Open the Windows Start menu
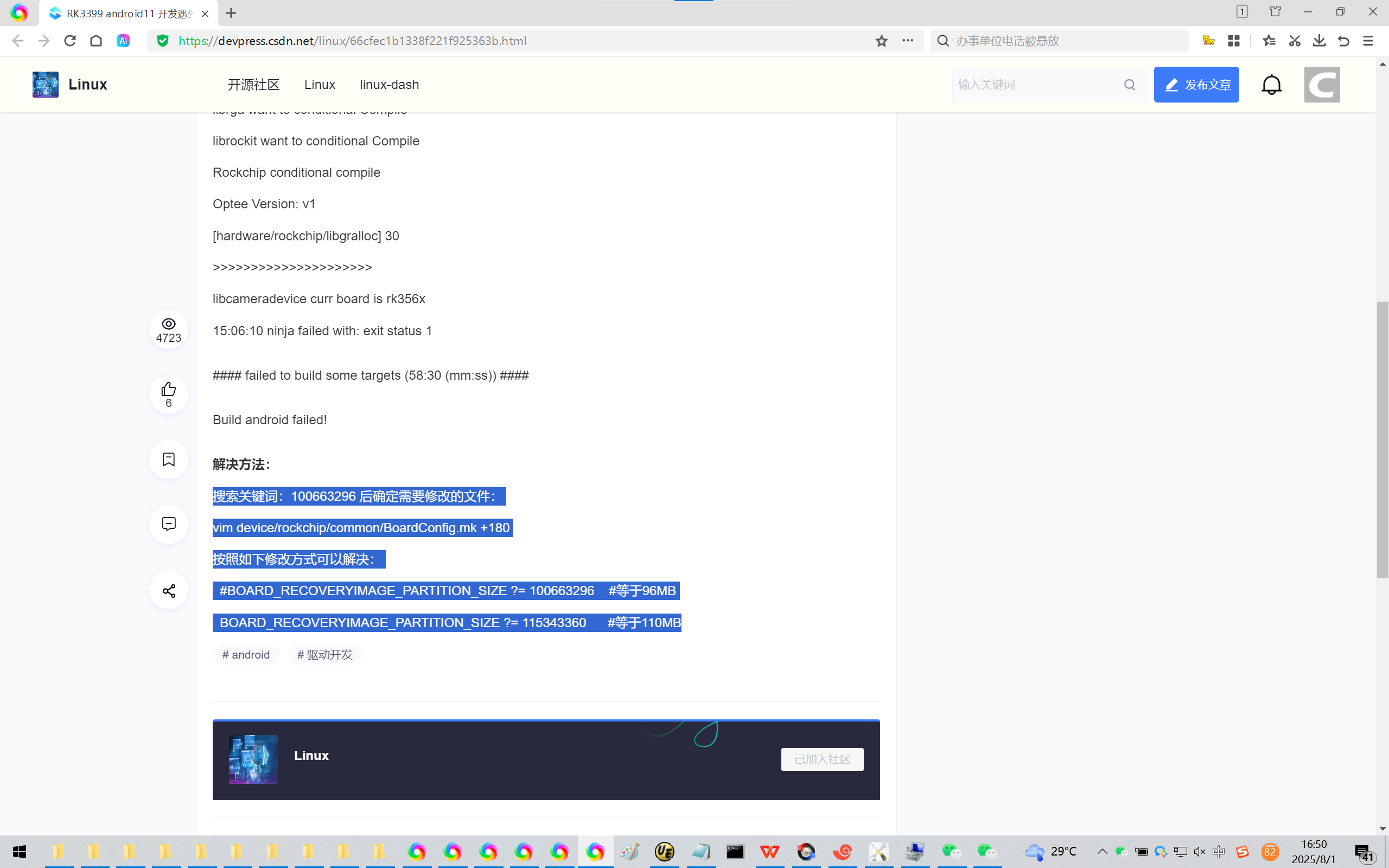The image size is (1389, 868). pos(19,851)
